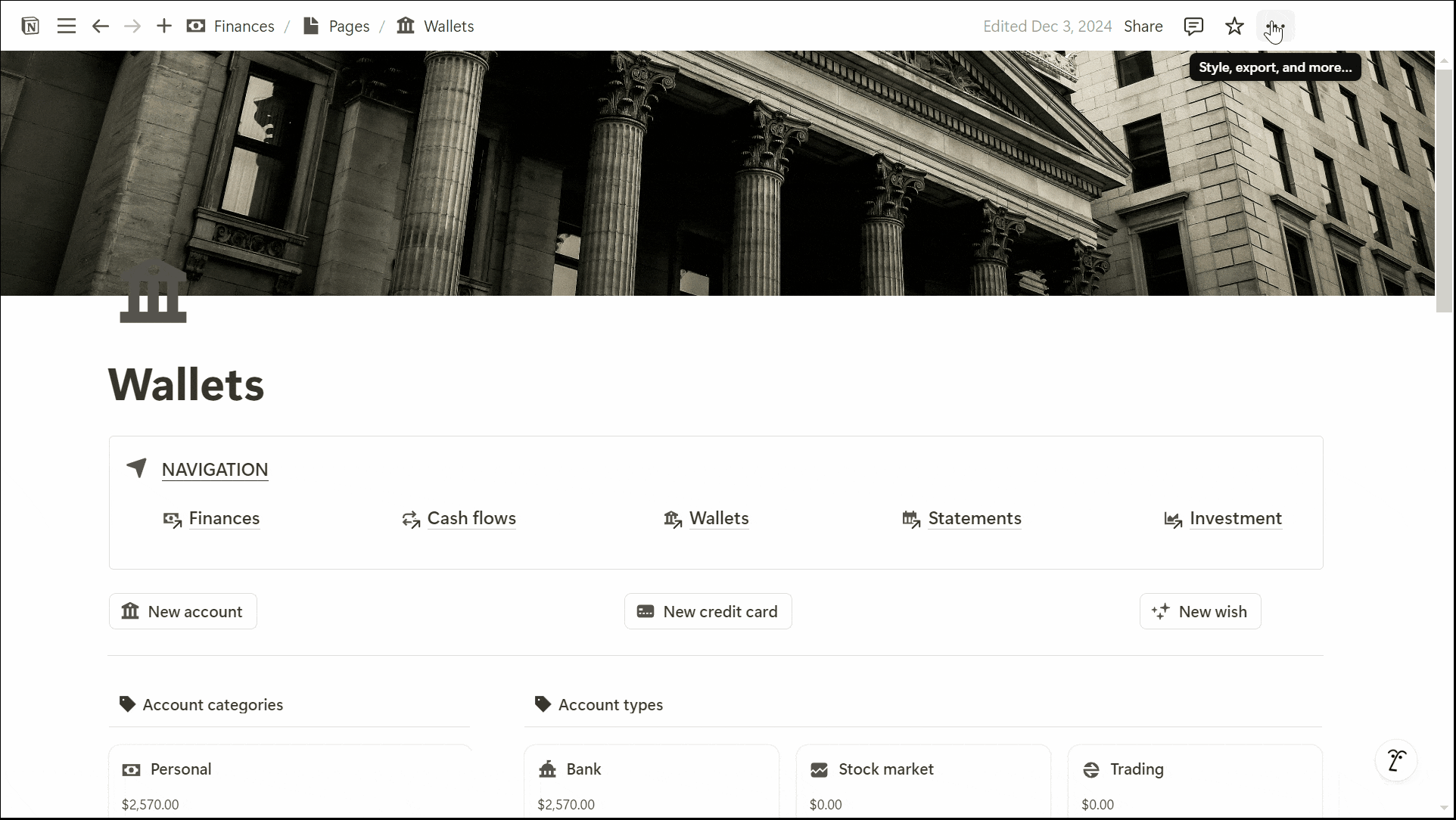Viewport: 1456px width, 820px height.
Task: Open the Wallets navigation link
Action: tap(706, 519)
